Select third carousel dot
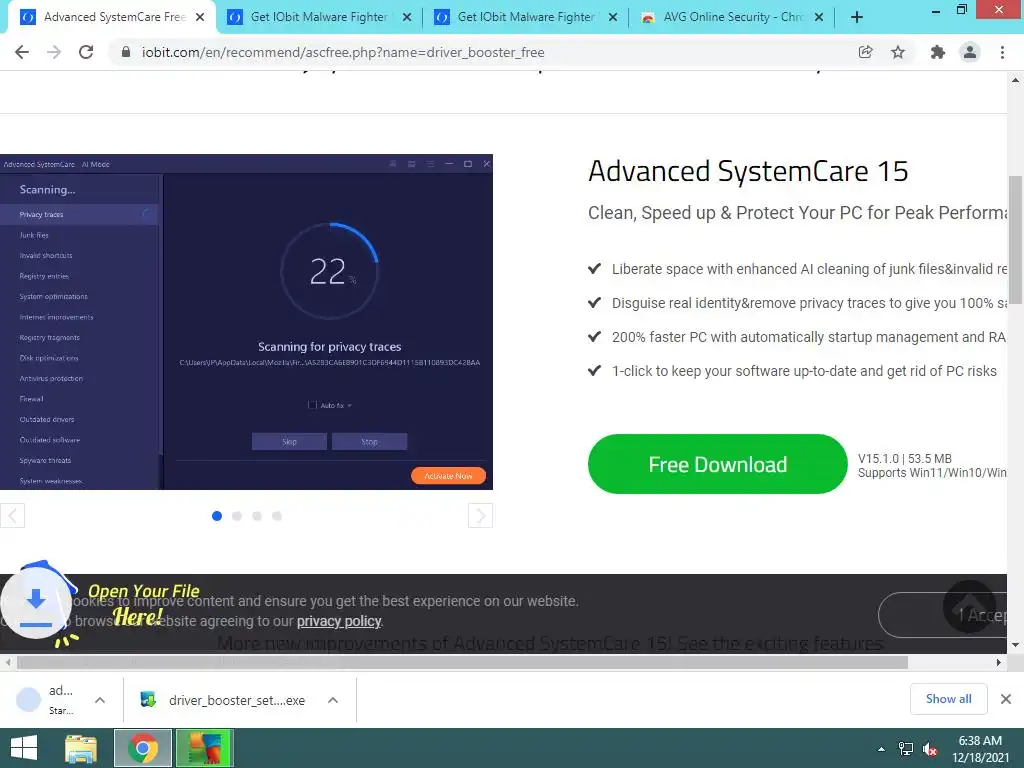 click(257, 516)
